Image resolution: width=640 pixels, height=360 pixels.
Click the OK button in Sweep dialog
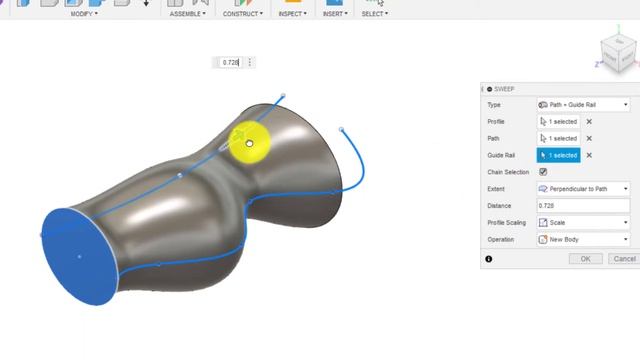(x=585, y=259)
